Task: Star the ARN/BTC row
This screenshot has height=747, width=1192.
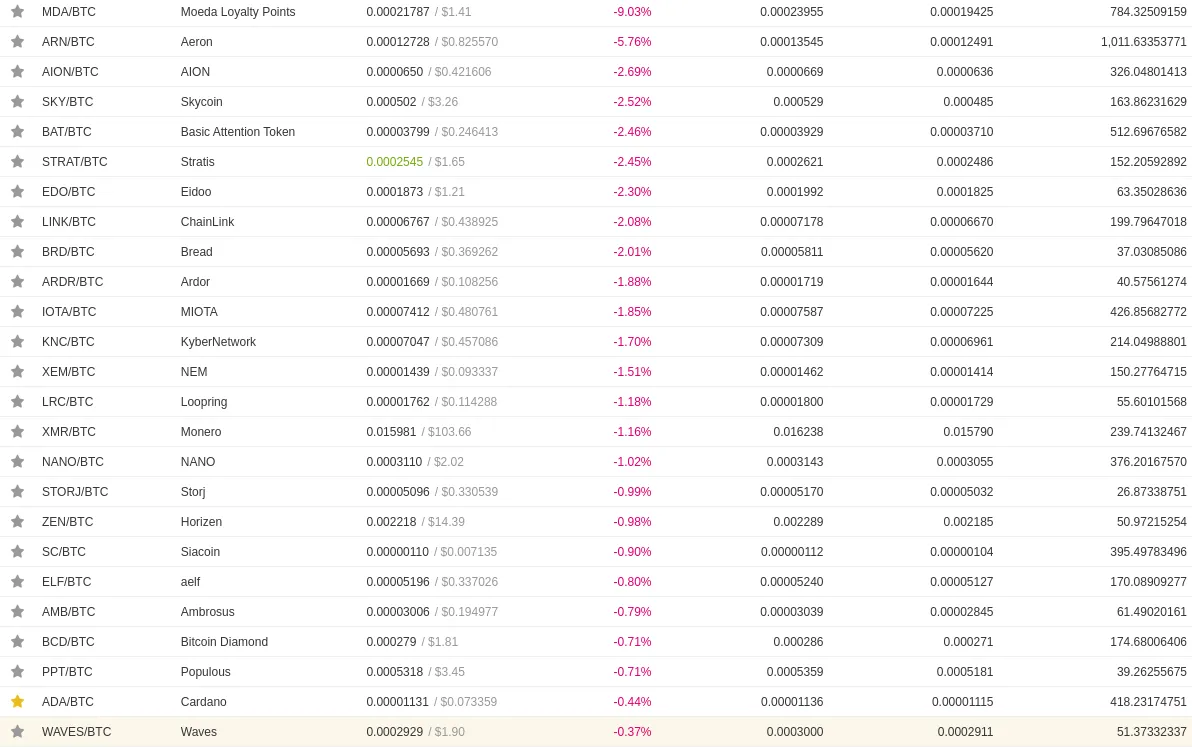Action: tap(17, 41)
